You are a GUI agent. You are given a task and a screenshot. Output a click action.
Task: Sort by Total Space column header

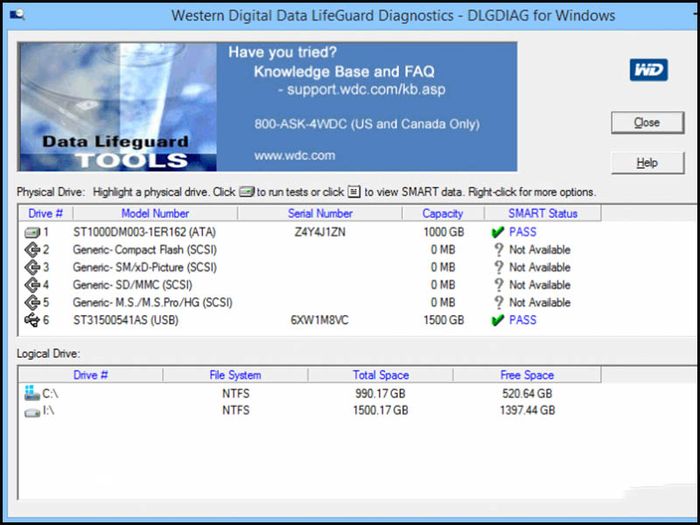(x=380, y=375)
